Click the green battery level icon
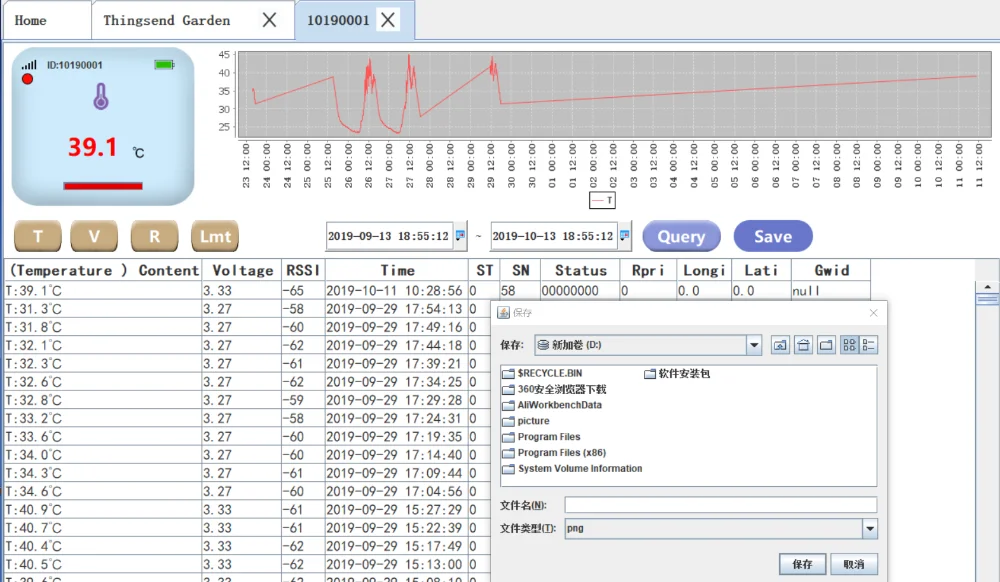 [x=164, y=65]
